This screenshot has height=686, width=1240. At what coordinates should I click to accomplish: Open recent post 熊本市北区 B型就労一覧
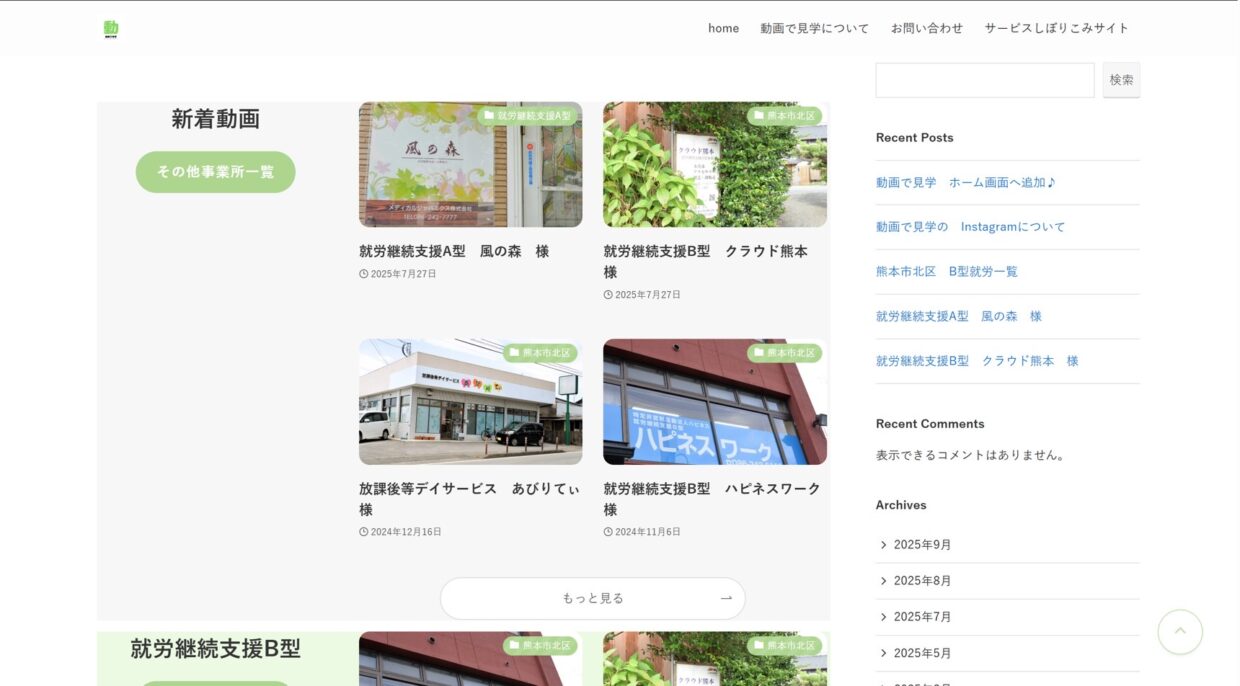pos(946,272)
